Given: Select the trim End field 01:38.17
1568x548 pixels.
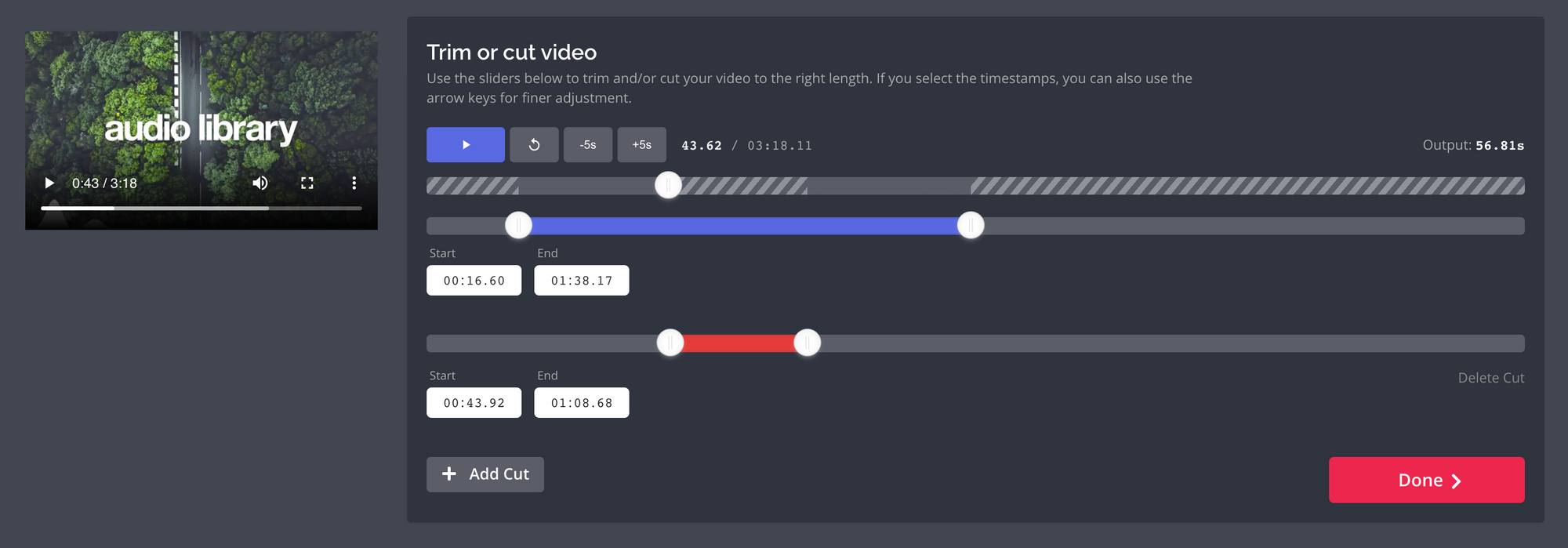Looking at the screenshot, I should pyautogui.click(x=581, y=281).
